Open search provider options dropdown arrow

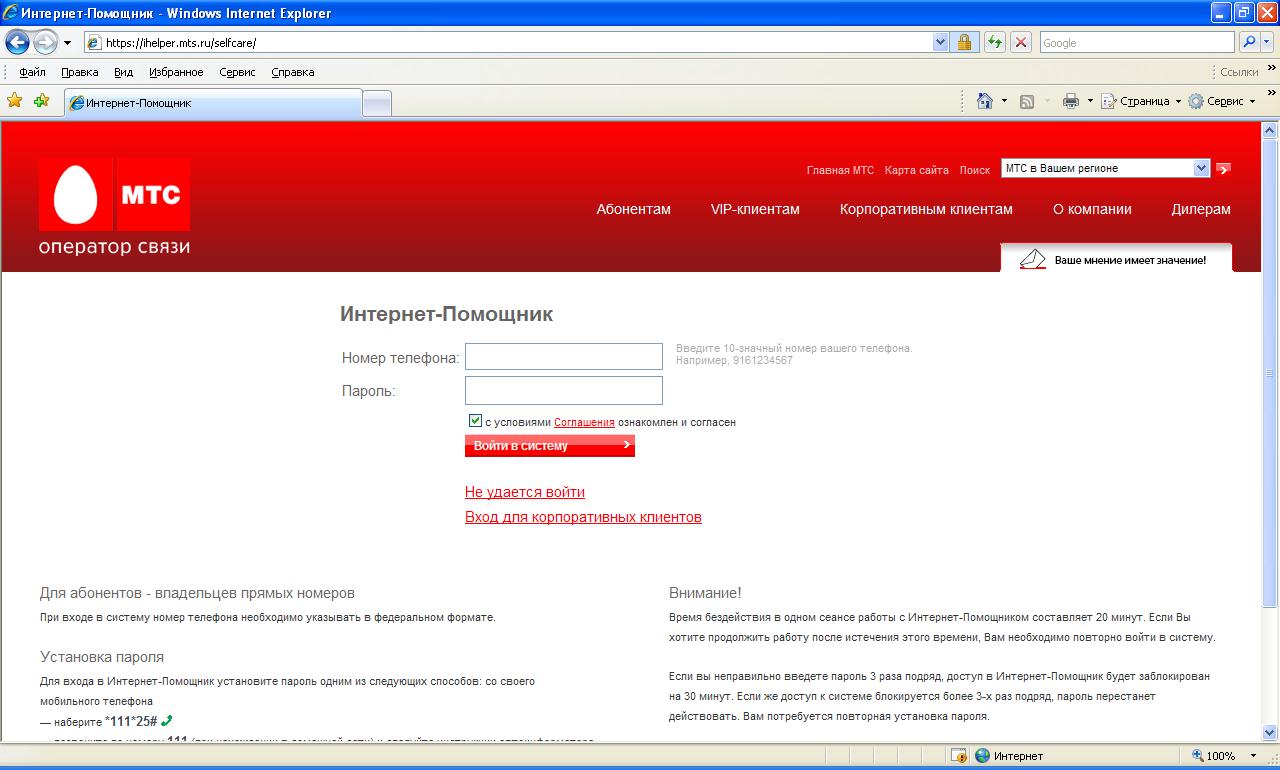click(x=1267, y=43)
